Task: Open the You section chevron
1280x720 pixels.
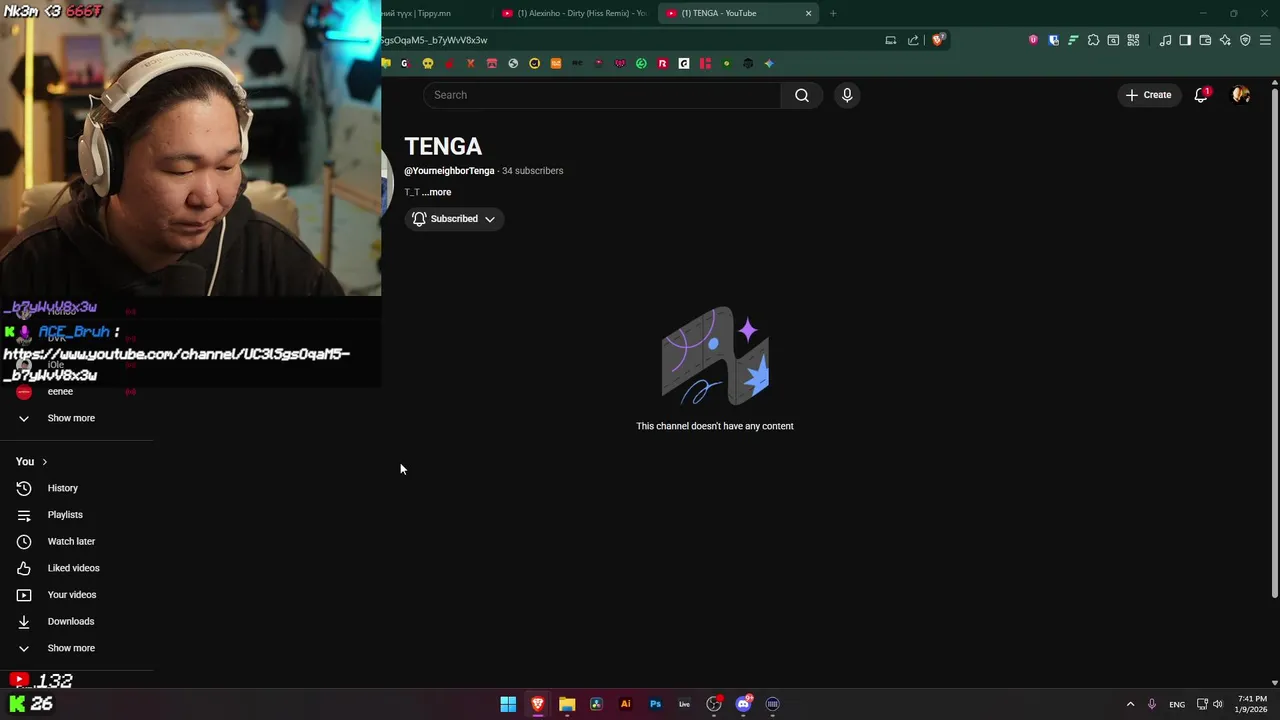Action: coord(44,462)
